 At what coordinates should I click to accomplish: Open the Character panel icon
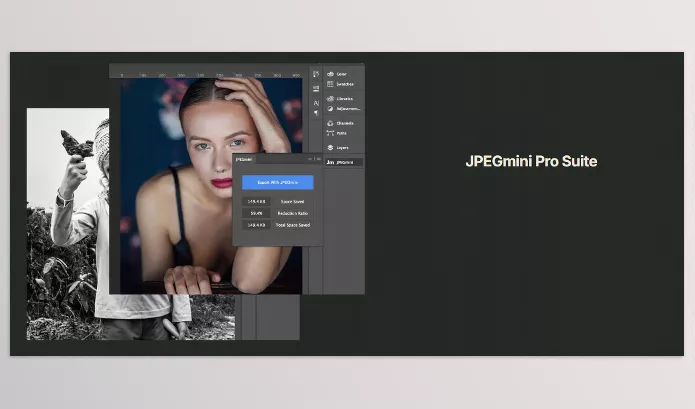point(316,103)
